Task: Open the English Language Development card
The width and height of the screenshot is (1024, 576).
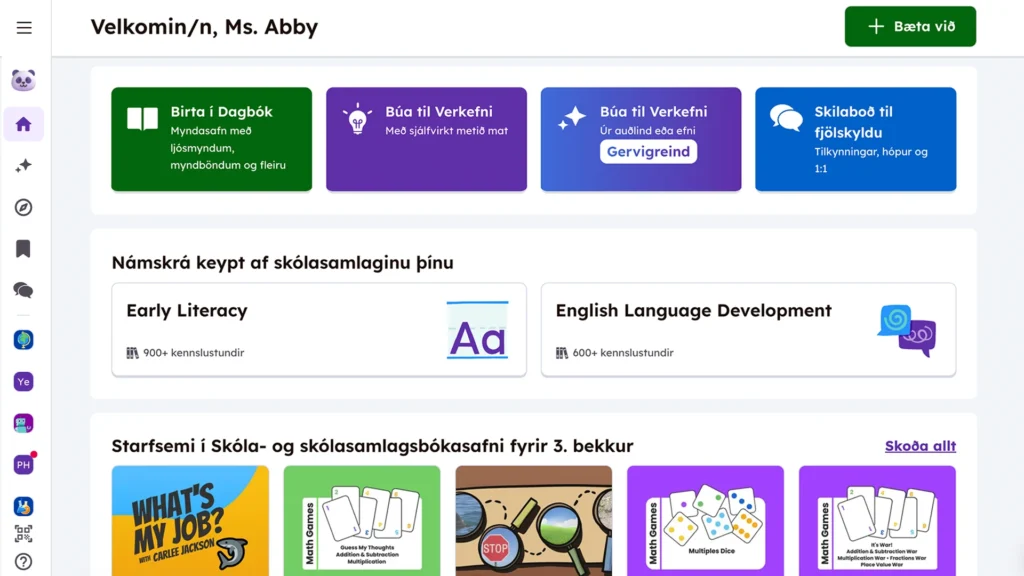Action: (748, 329)
